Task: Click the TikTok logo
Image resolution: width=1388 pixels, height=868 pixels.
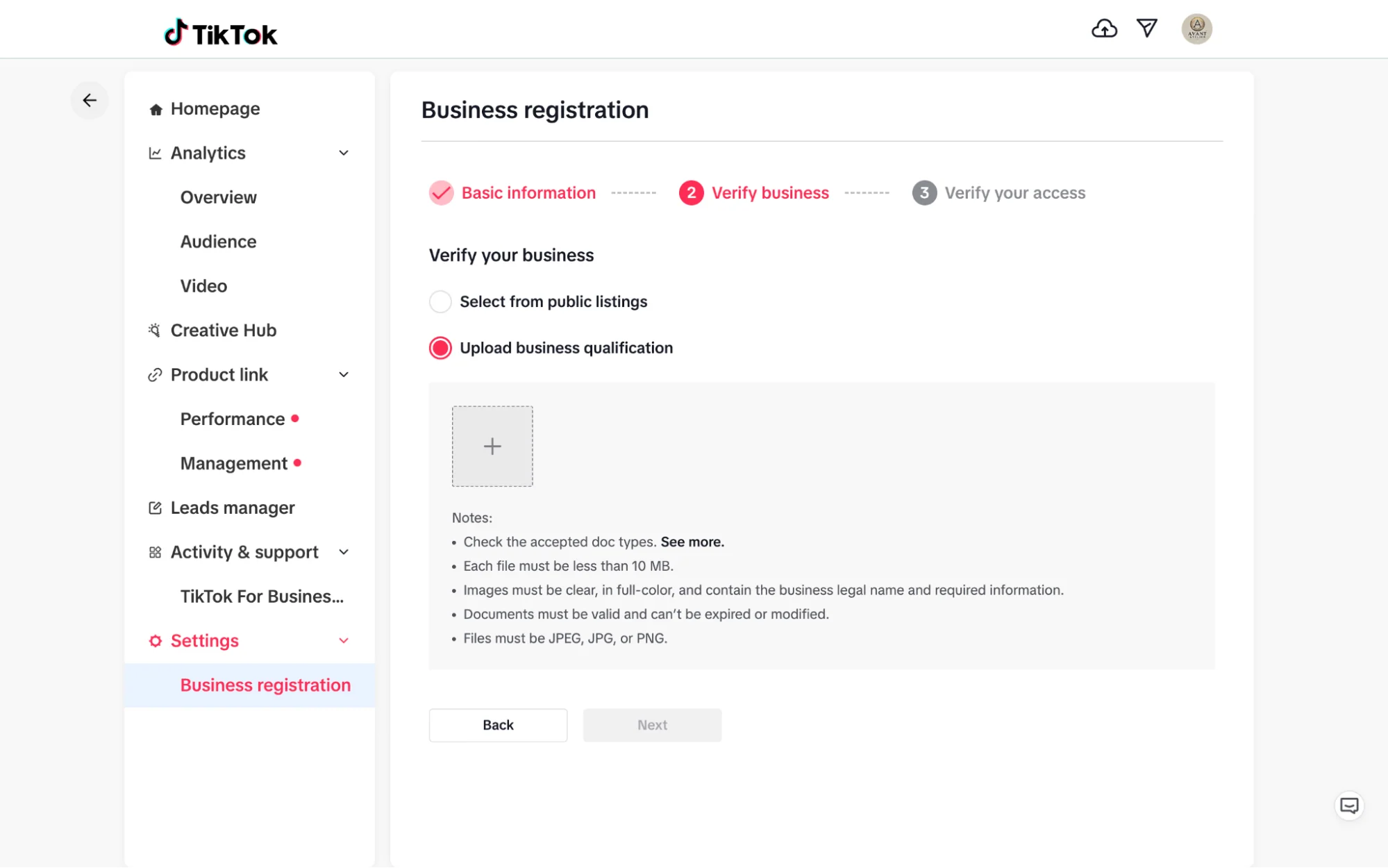Action: (221, 33)
